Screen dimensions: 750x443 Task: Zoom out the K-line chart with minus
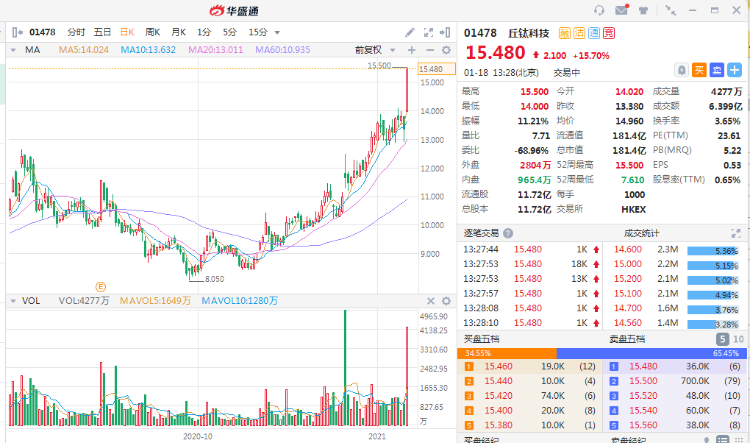pyautogui.click(x=430, y=50)
